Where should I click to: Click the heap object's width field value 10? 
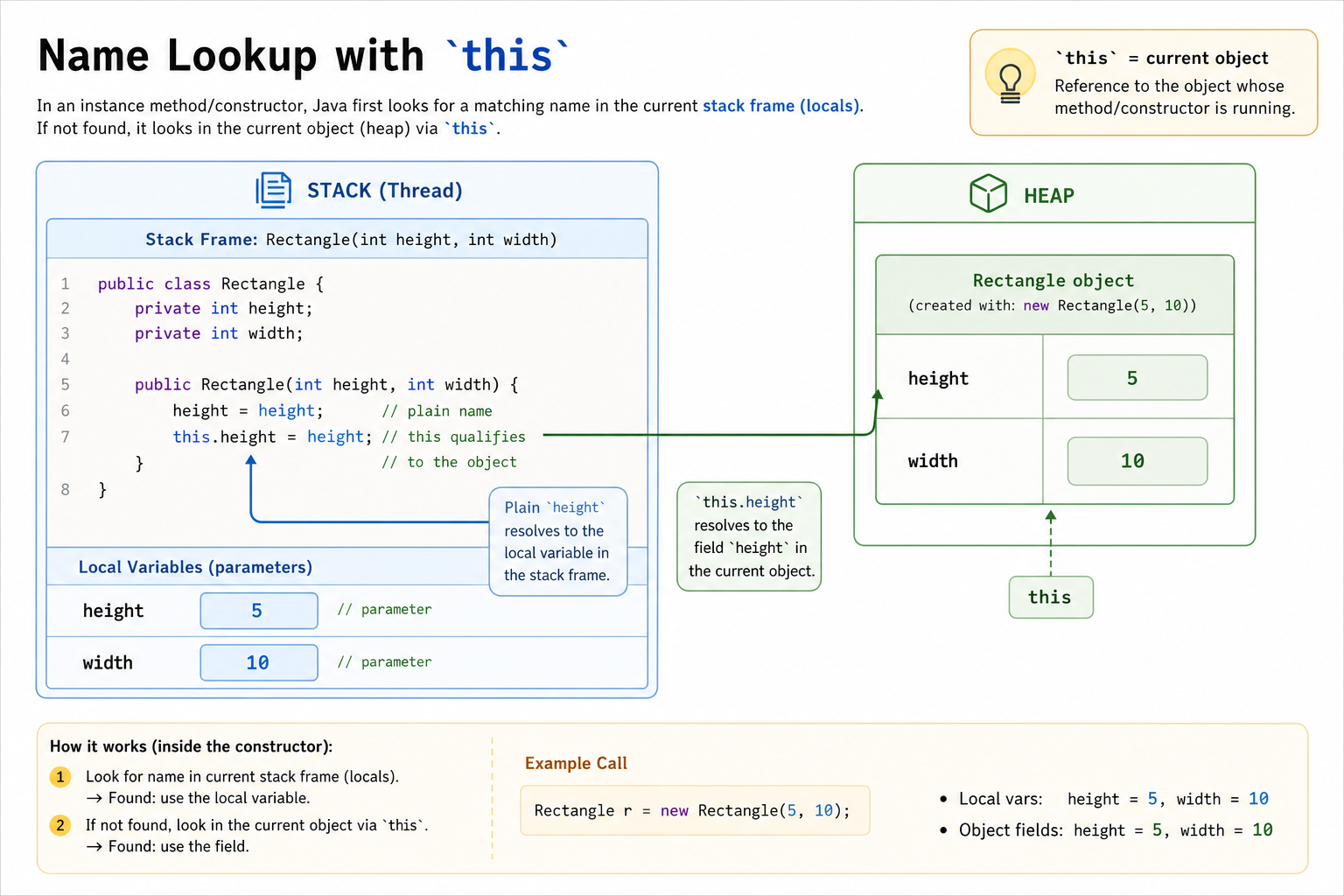1137,461
